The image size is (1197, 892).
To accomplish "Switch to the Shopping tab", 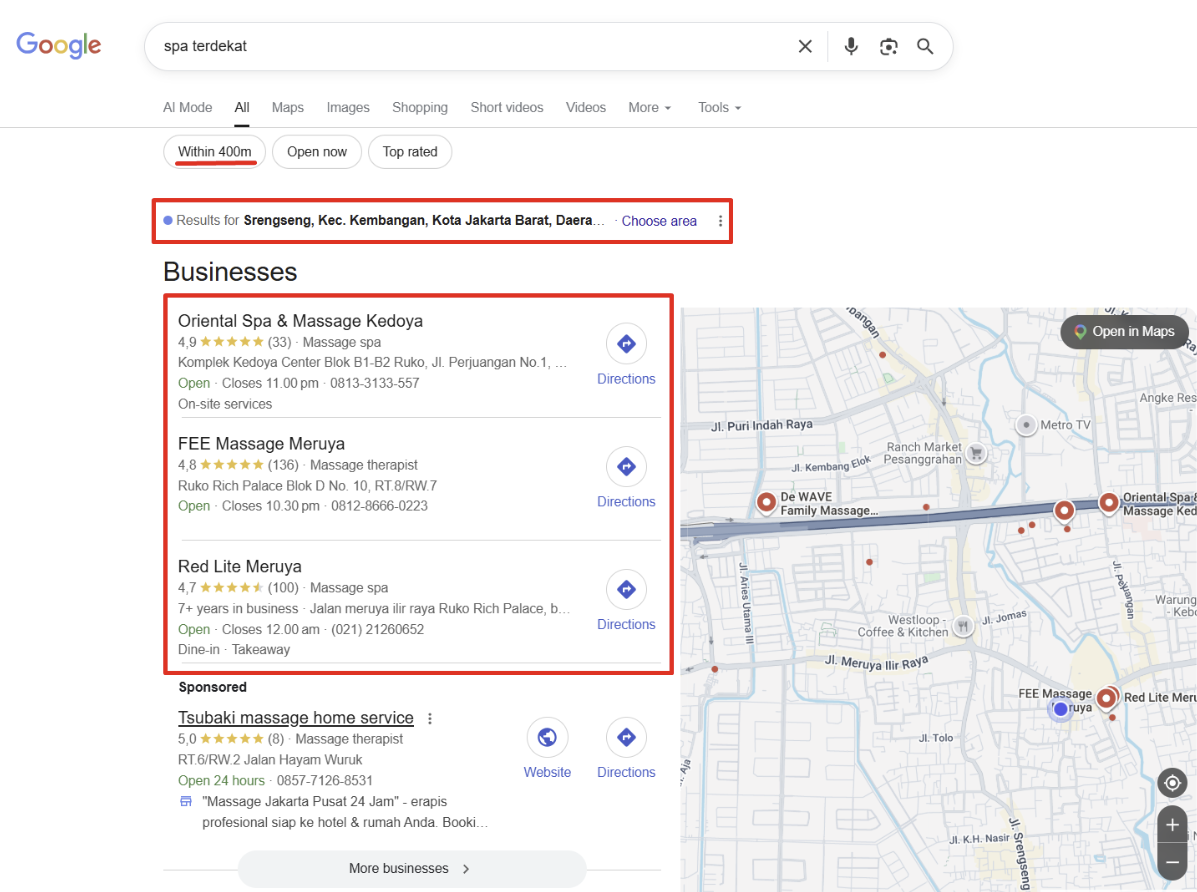I will (x=420, y=108).
